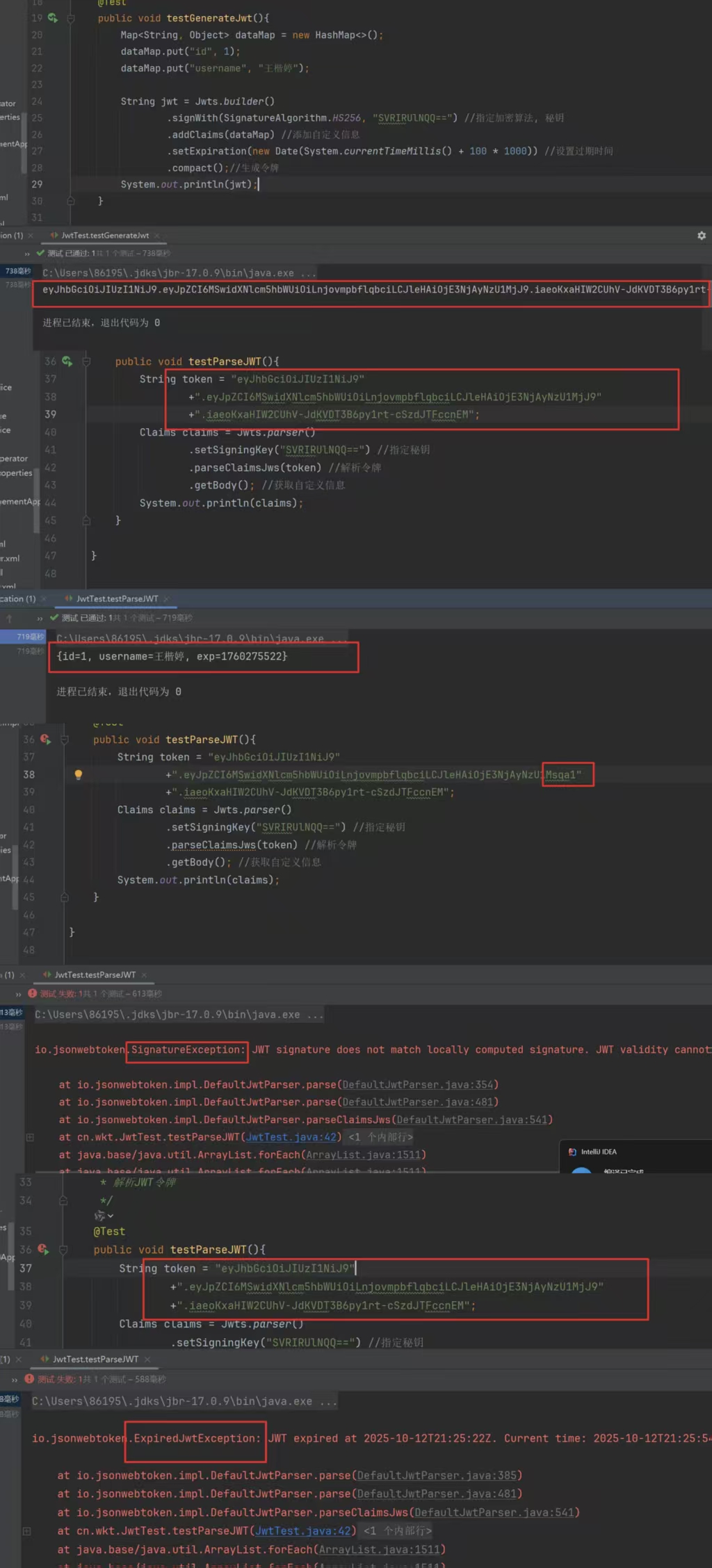Image resolution: width=712 pixels, height=1568 pixels.
Task: Click green run icon beside passed testParseJWT
Action: coord(67,361)
